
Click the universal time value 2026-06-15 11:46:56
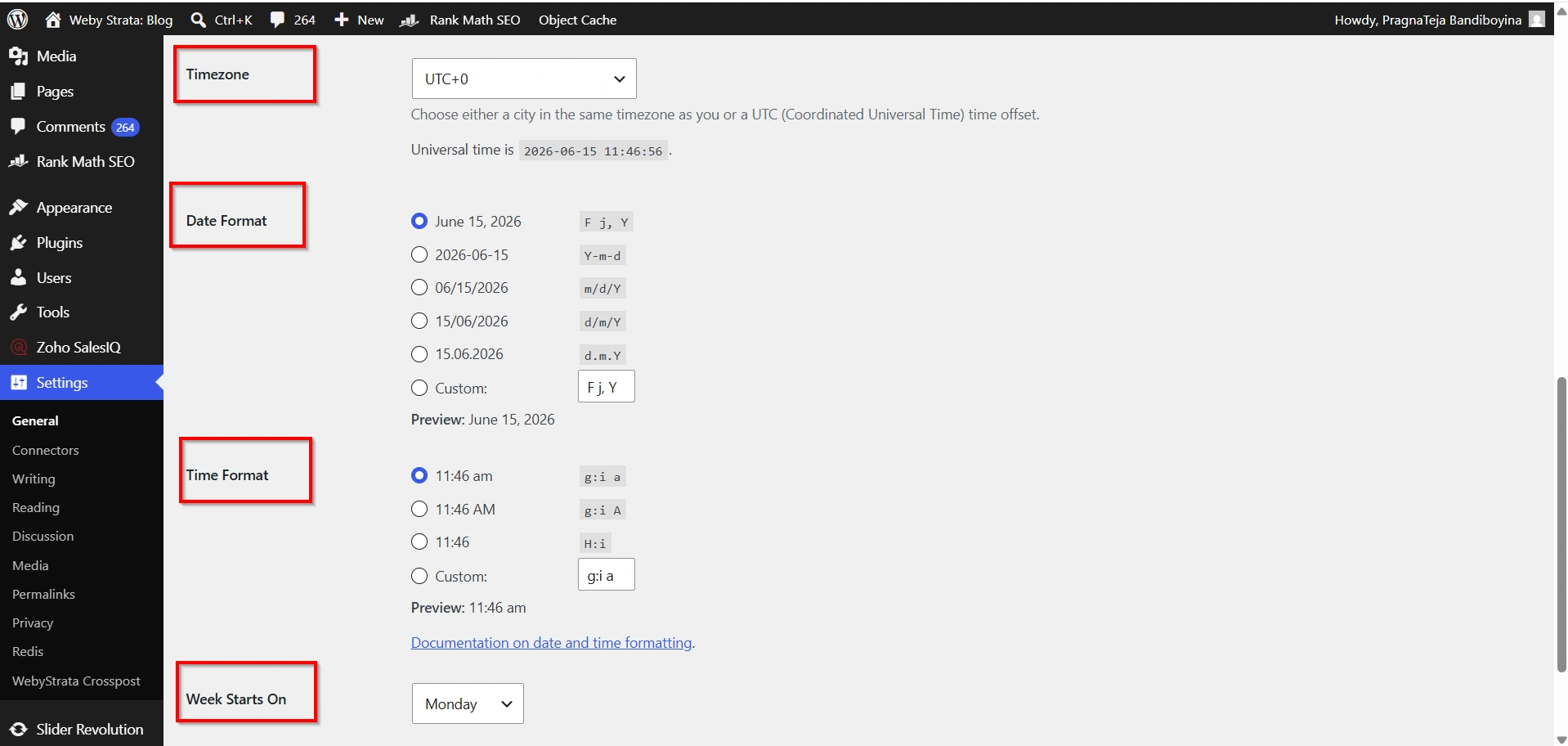(594, 151)
